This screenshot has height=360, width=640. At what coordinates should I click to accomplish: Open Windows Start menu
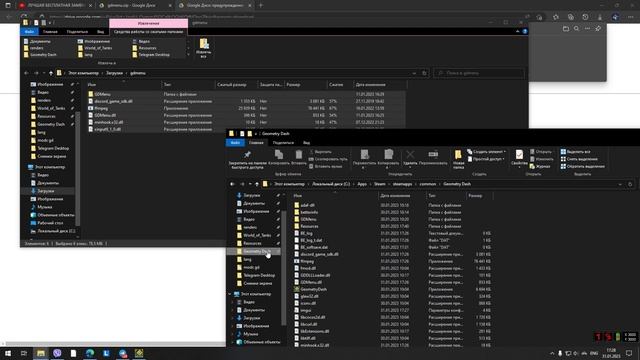pyautogui.click(x=8, y=353)
